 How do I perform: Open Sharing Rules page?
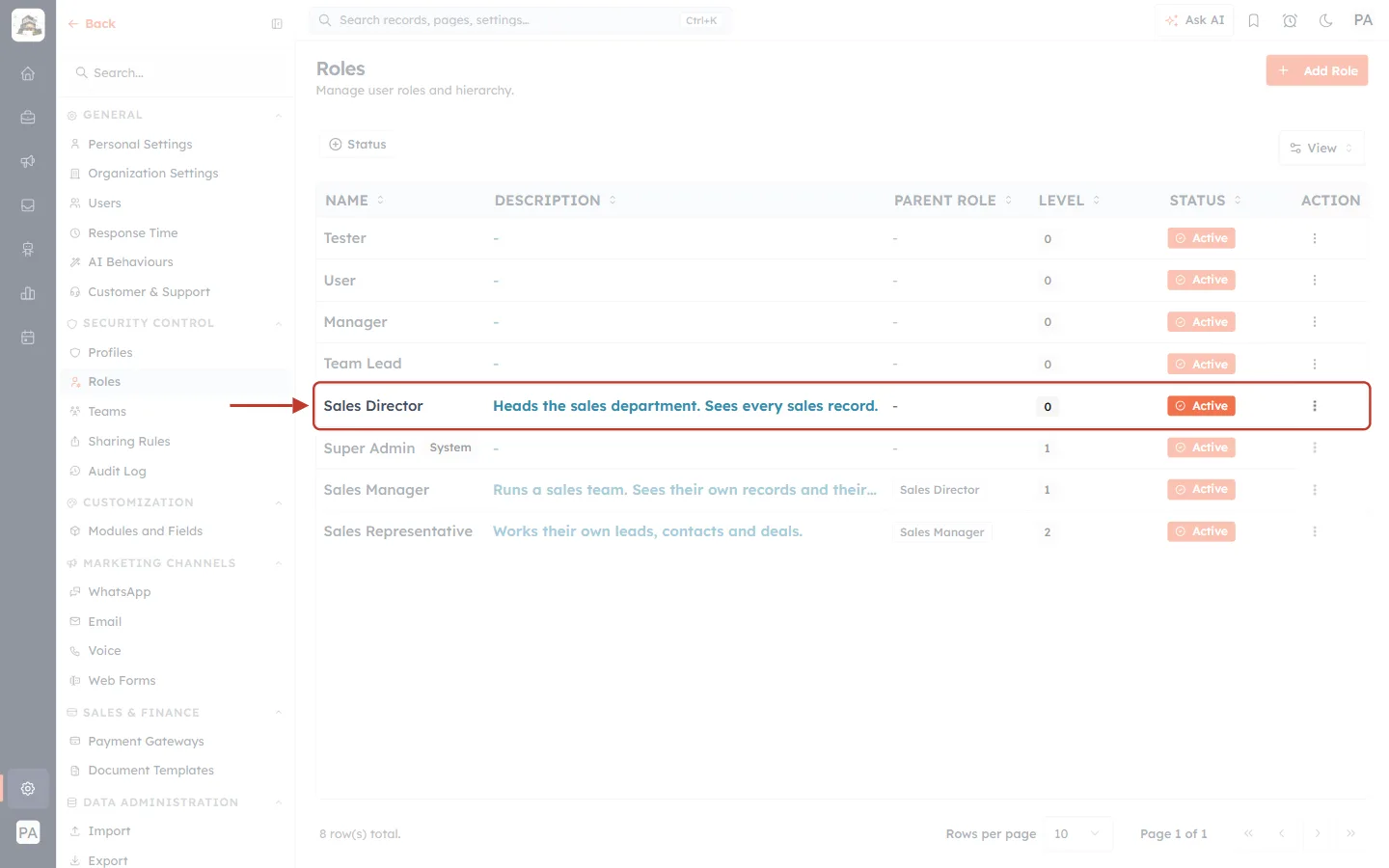128,442
